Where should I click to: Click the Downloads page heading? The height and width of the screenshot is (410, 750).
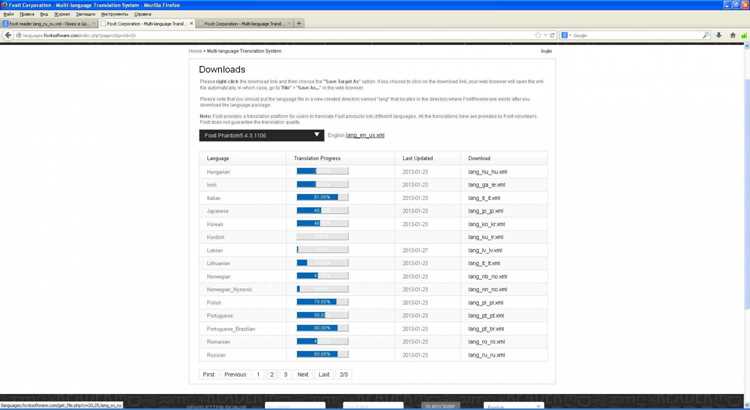tap(222, 69)
